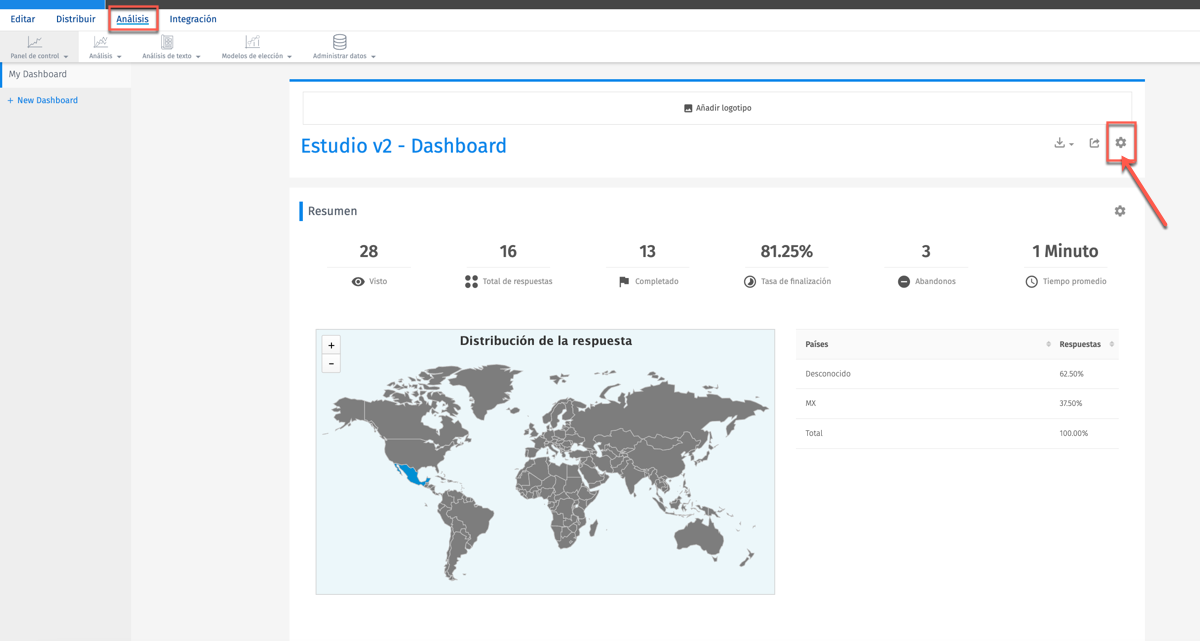This screenshot has width=1200, height=641.
Task: Click the Panel de control chart icon
Action: (x=35, y=42)
